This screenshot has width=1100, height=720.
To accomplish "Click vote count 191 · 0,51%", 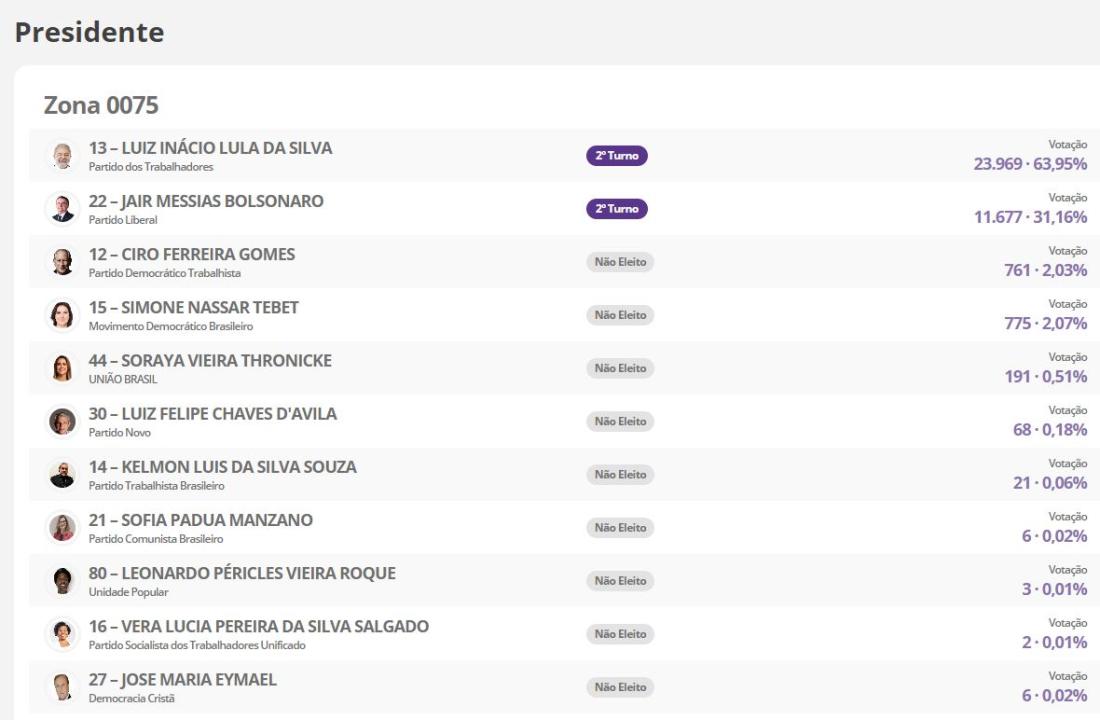I will [1045, 377].
